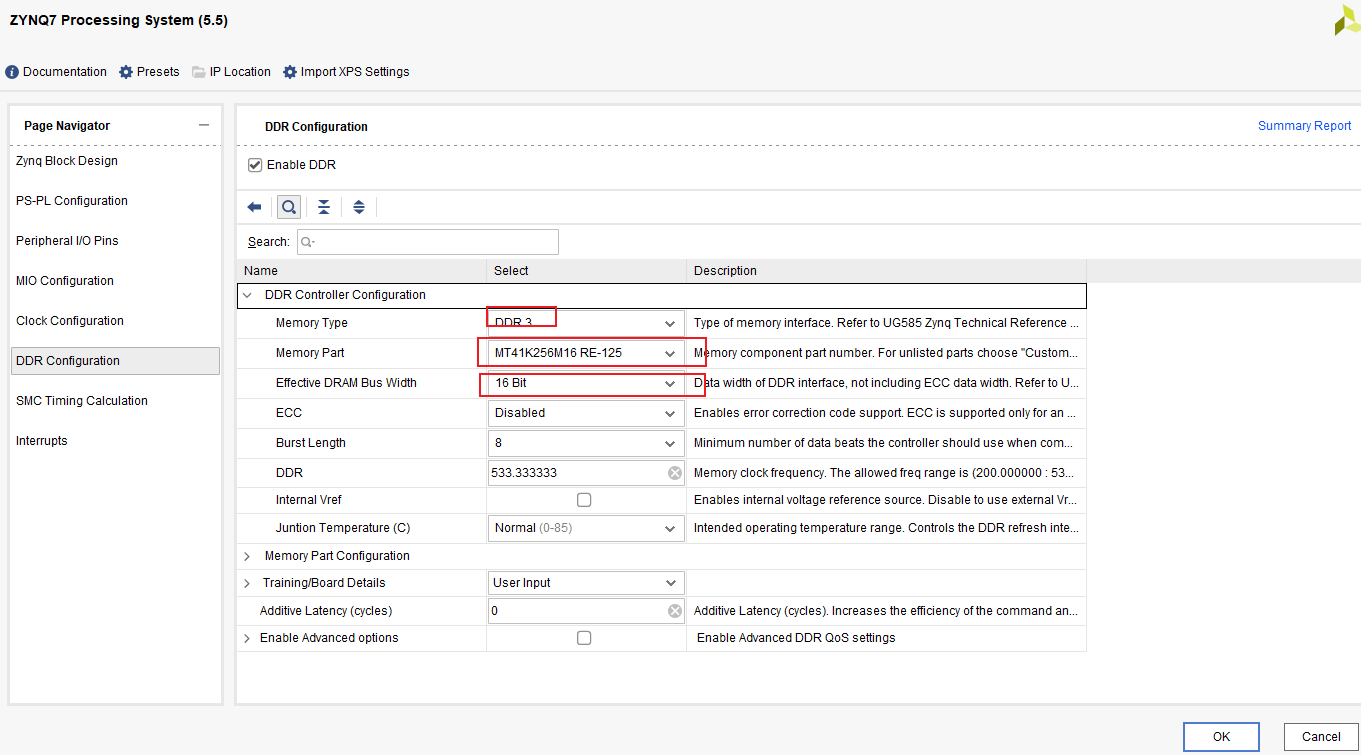Toggle the Internal Vref checkbox
Screen dimensions: 1361x755
tap(584, 500)
